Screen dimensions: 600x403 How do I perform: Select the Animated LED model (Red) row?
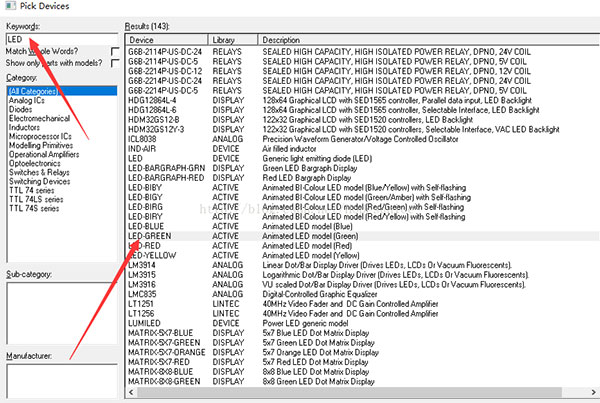point(363,246)
